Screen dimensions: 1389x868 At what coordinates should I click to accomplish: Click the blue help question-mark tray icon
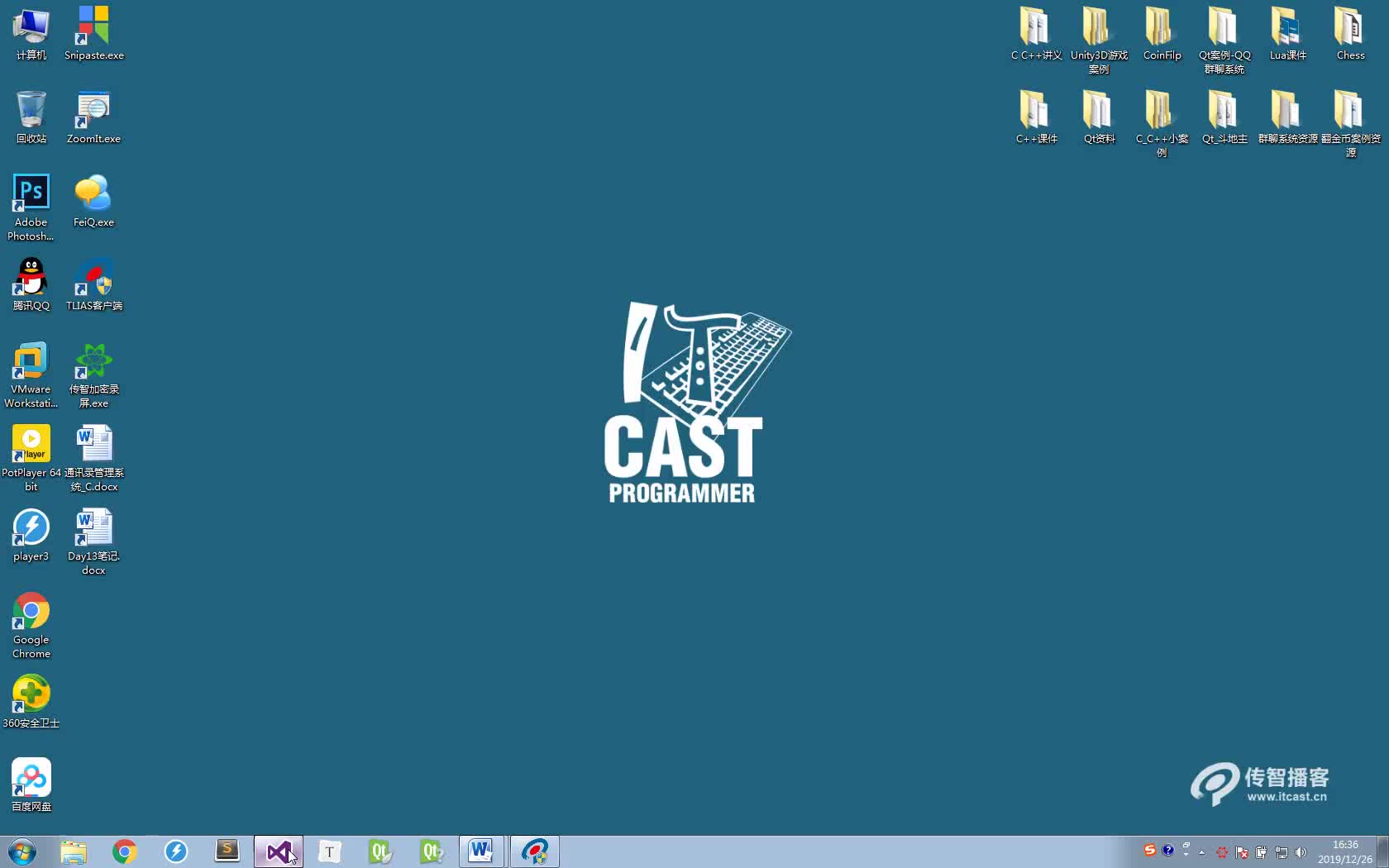tap(1167, 850)
